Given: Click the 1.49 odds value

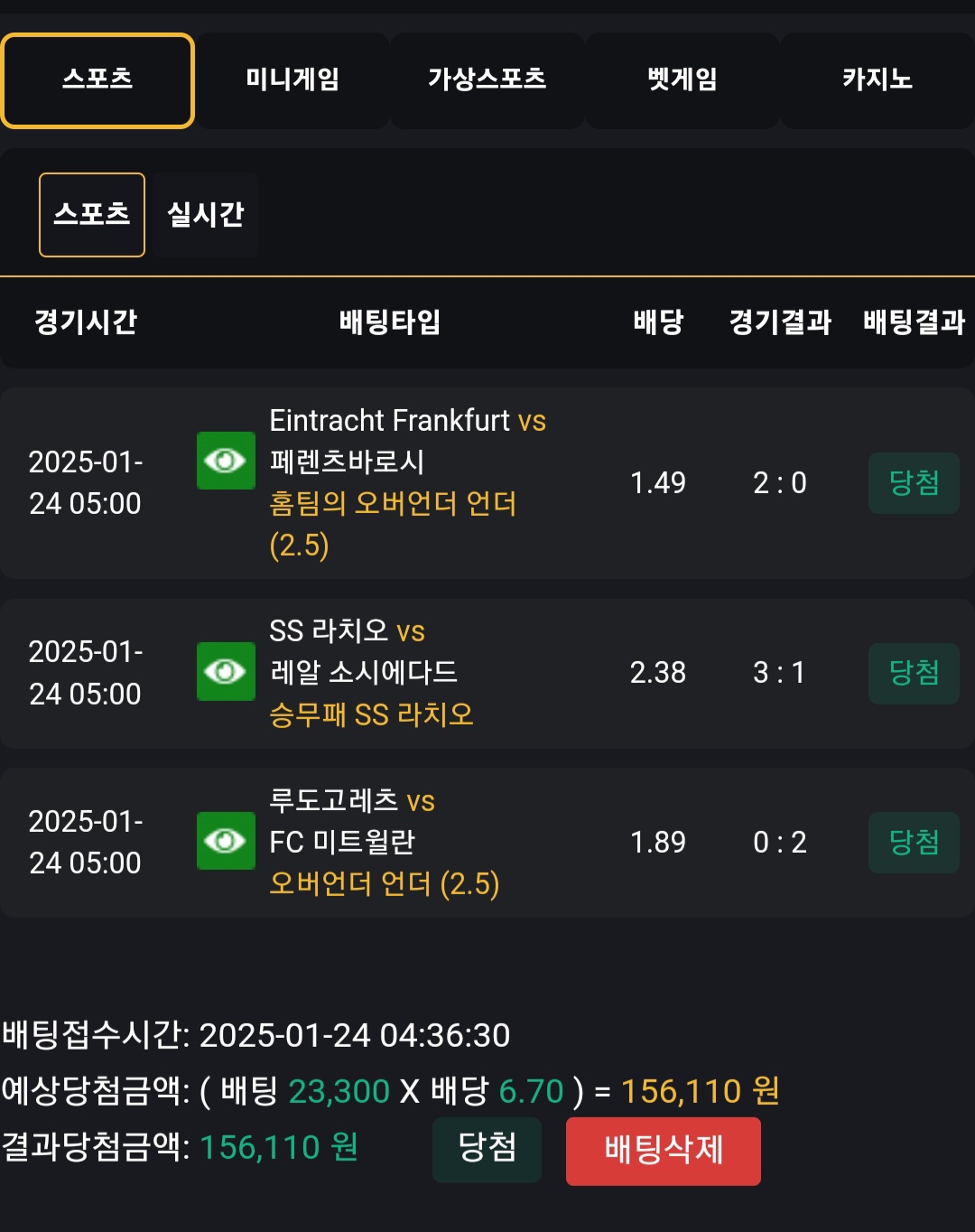Looking at the screenshot, I should 657,483.
